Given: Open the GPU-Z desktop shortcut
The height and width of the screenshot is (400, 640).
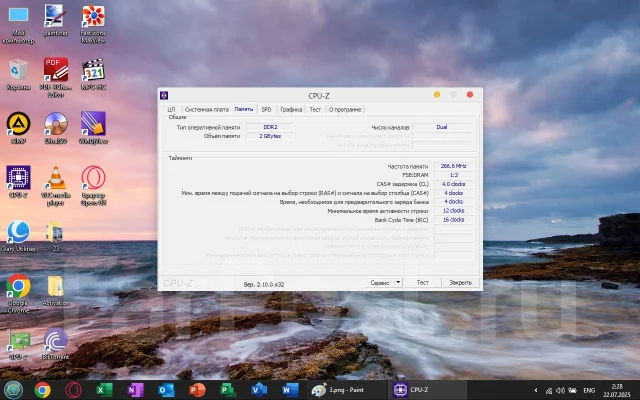Looking at the screenshot, I should point(18,345).
